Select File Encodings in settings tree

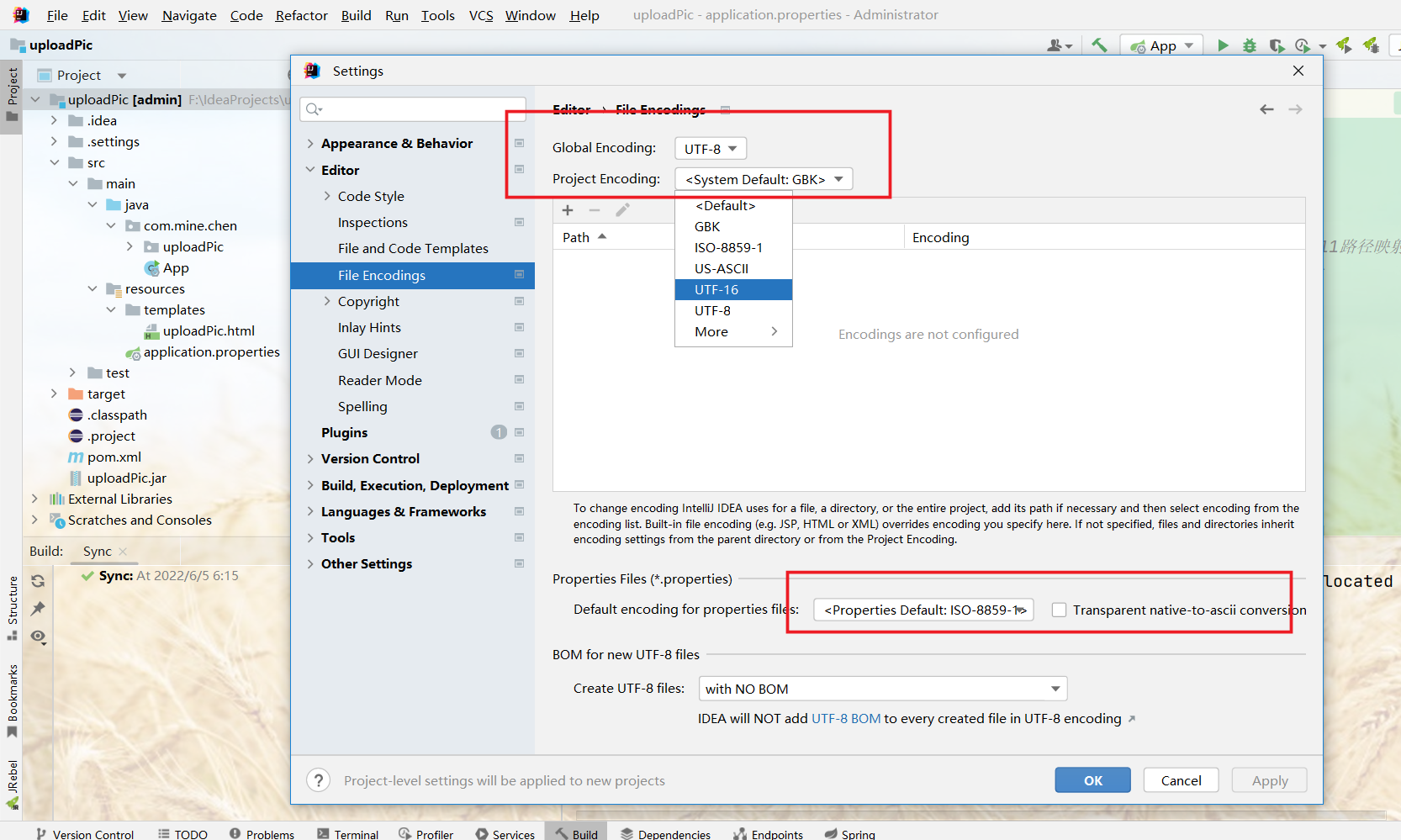[413, 275]
